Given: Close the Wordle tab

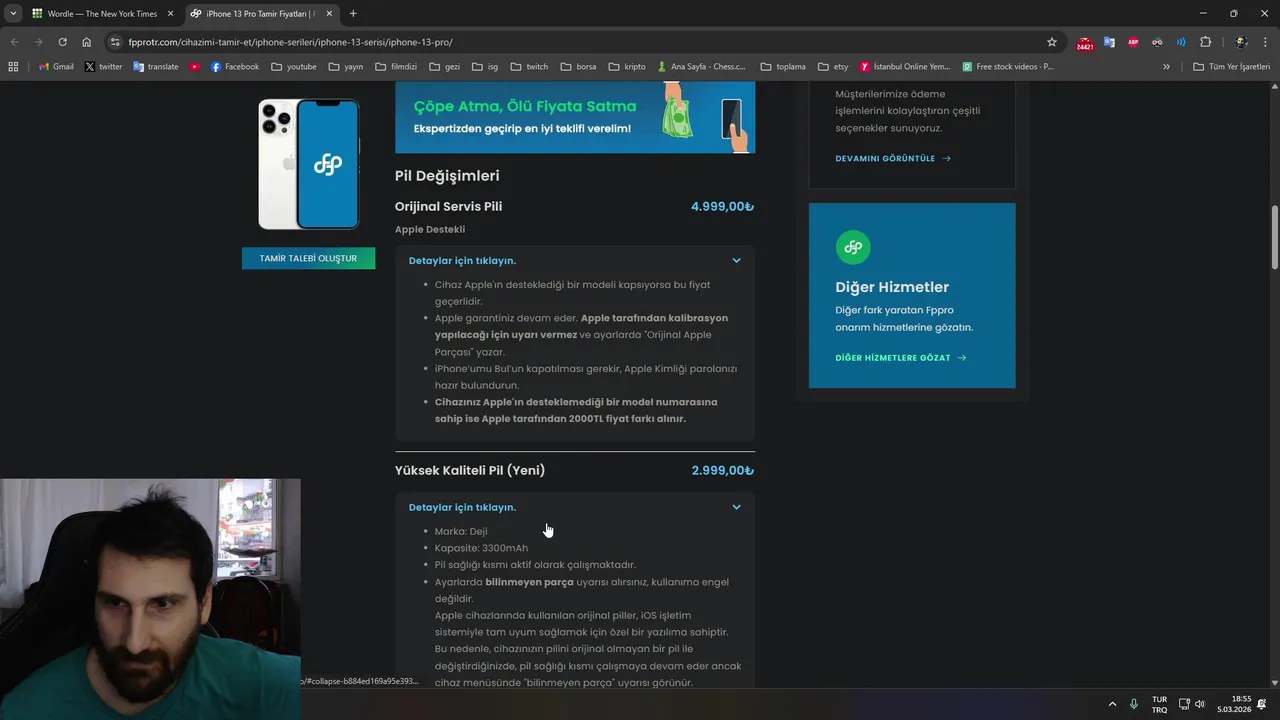Looking at the screenshot, I should [x=169, y=14].
